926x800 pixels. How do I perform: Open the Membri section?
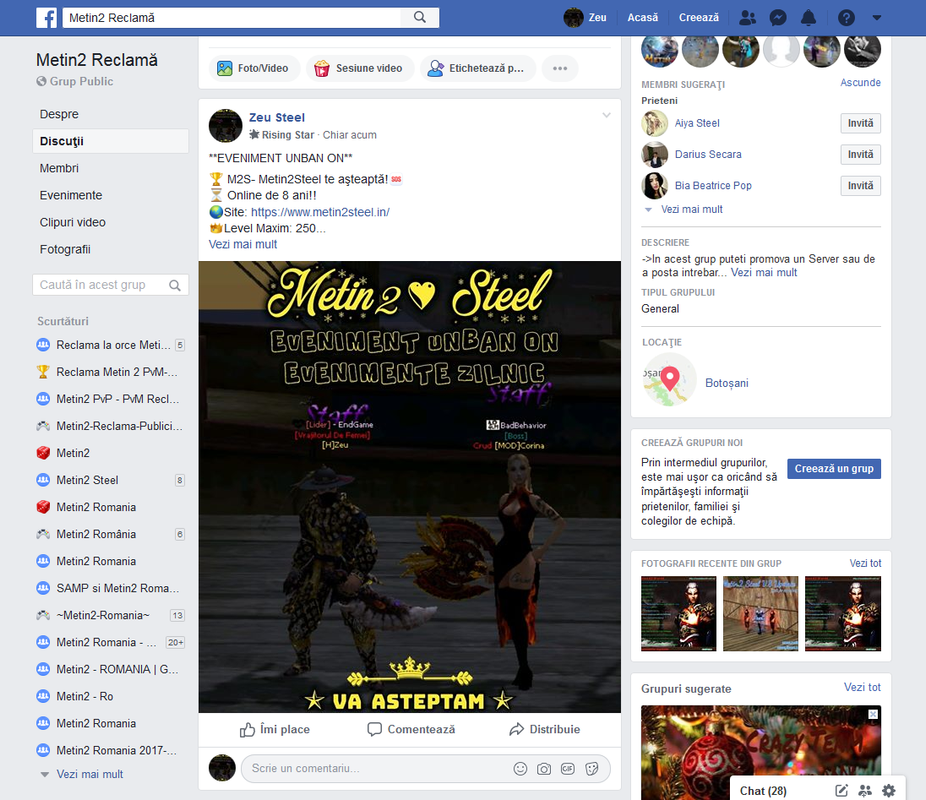[59, 168]
